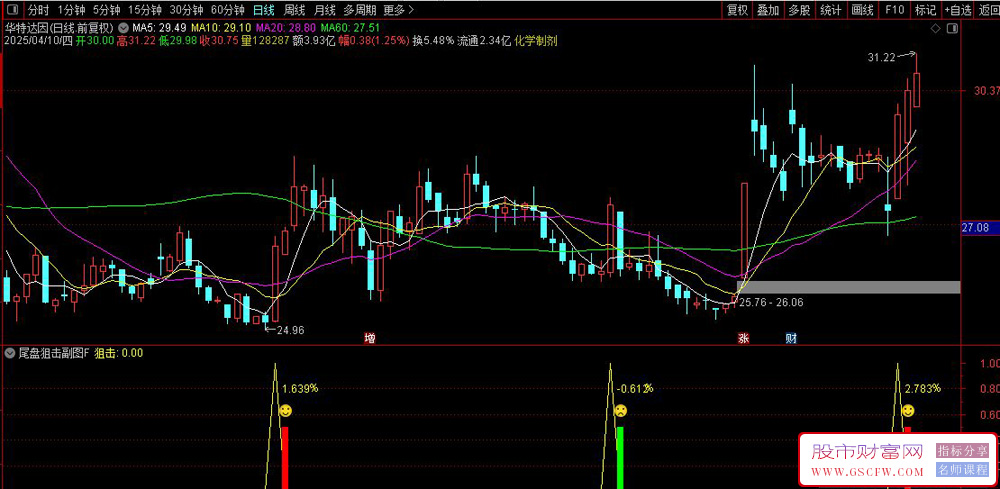The height and width of the screenshot is (489, 1000).
Task: Click the 财 event marker
Action: click(x=791, y=338)
